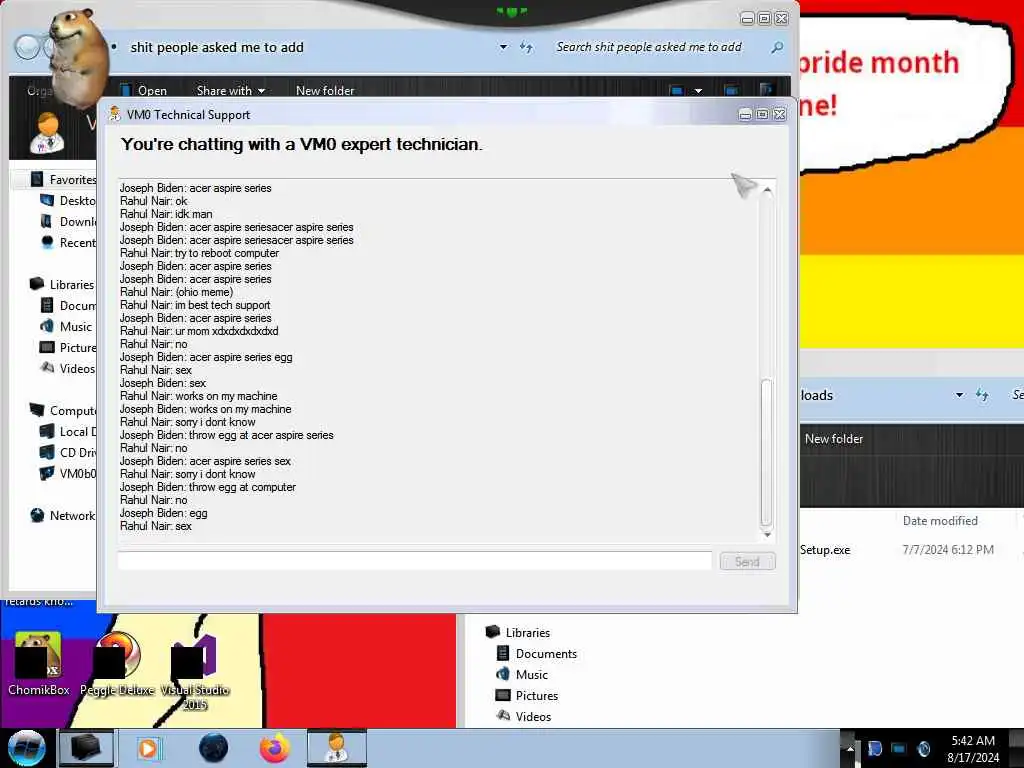The image size is (1024, 768).
Task: Open the Windows Start orb
Action: 26,748
